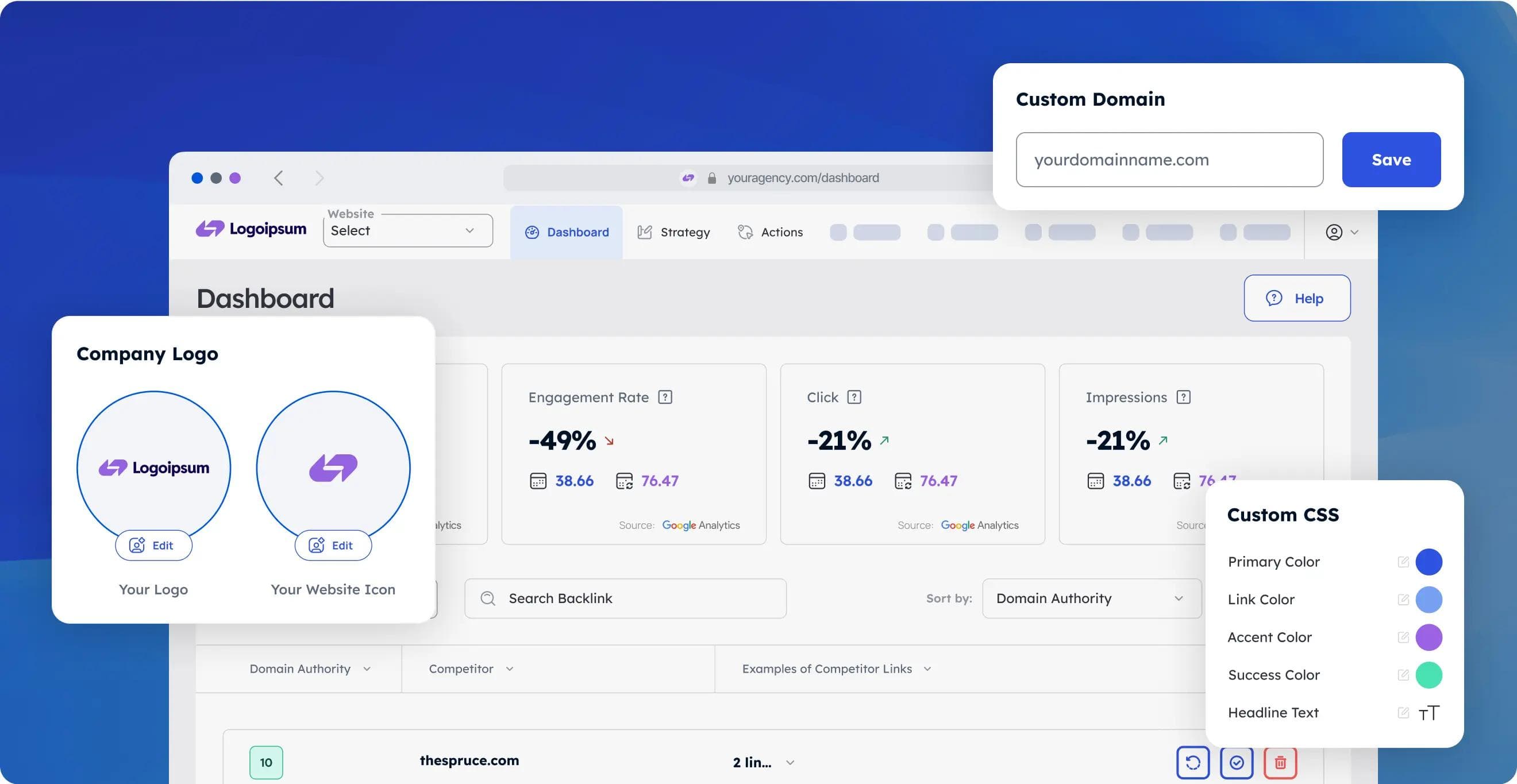The width and height of the screenshot is (1517, 784).
Task: Open the Website Select dropdown
Action: (x=407, y=231)
